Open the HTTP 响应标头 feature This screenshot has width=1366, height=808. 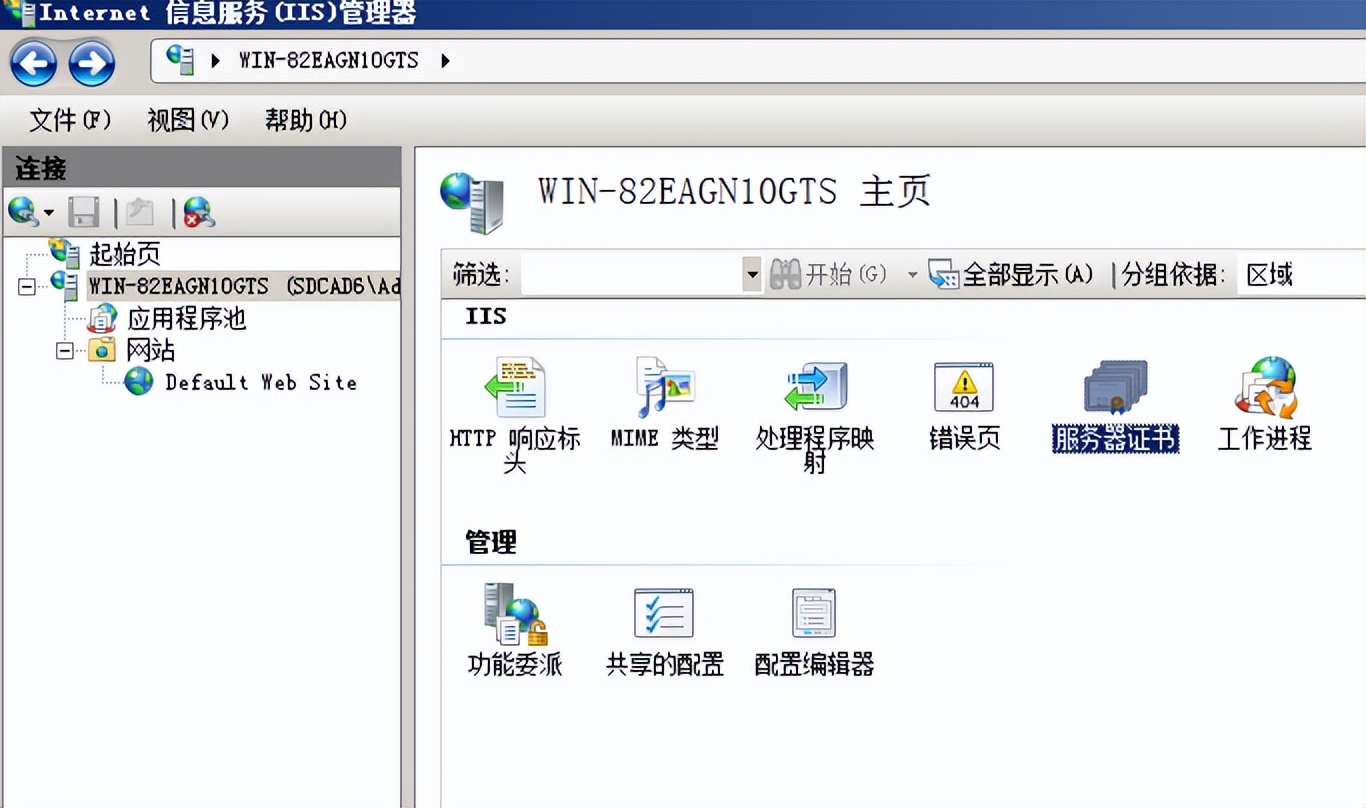point(515,414)
